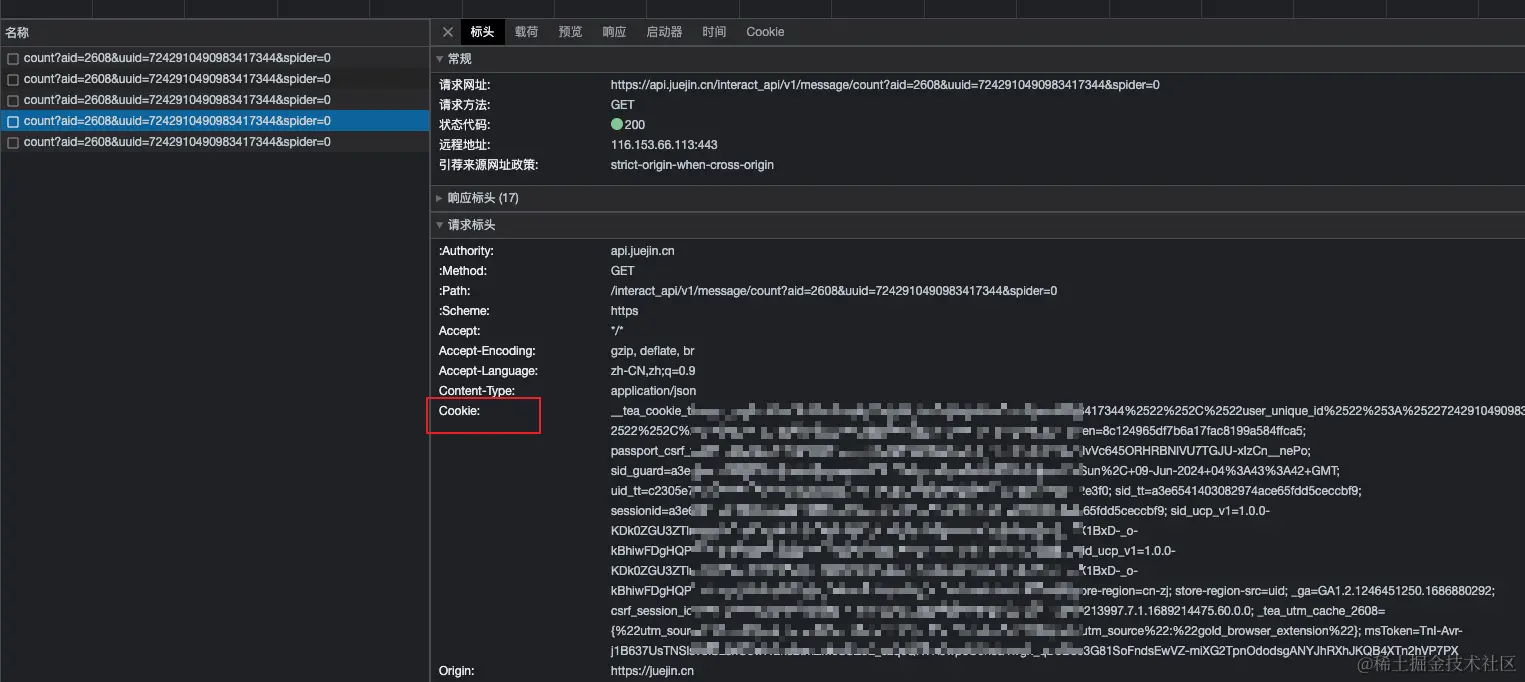1525x682 pixels.
Task: Open the 载荷 tab
Action: coord(526,32)
